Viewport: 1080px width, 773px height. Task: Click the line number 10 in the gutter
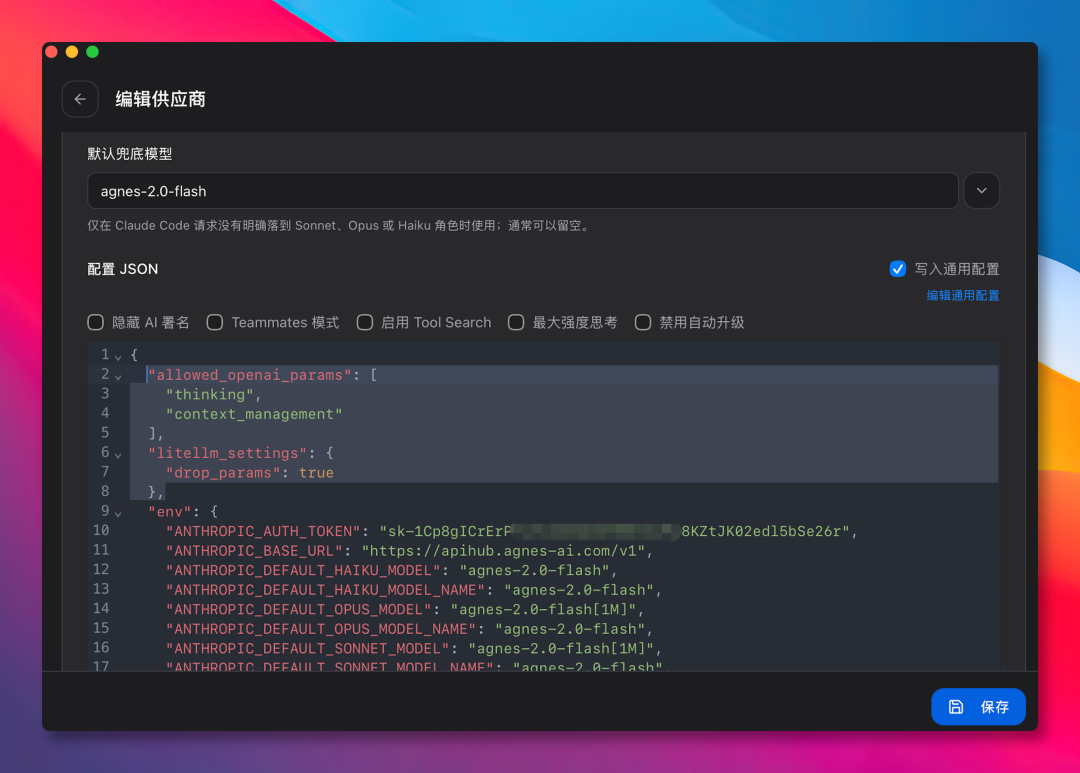click(x=101, y=530)
